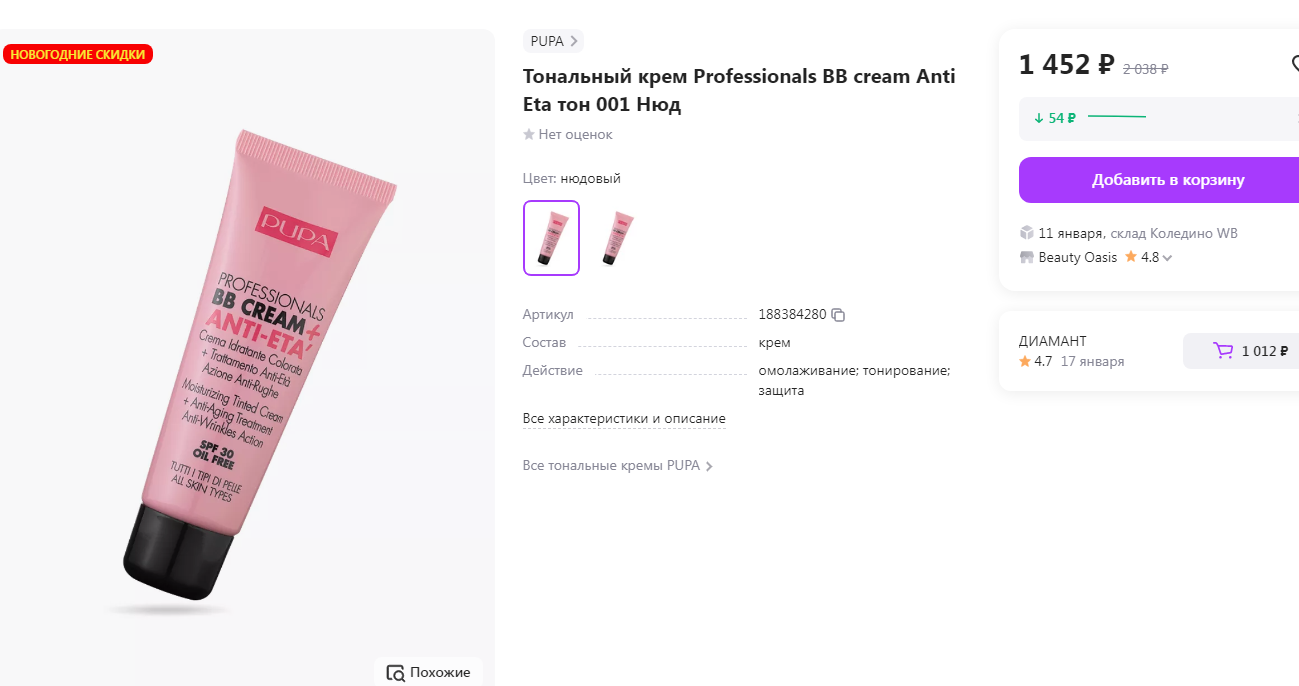Open brand page via PUPA breadcrumb chevron
1299x686 pixels.
[576, 41]
